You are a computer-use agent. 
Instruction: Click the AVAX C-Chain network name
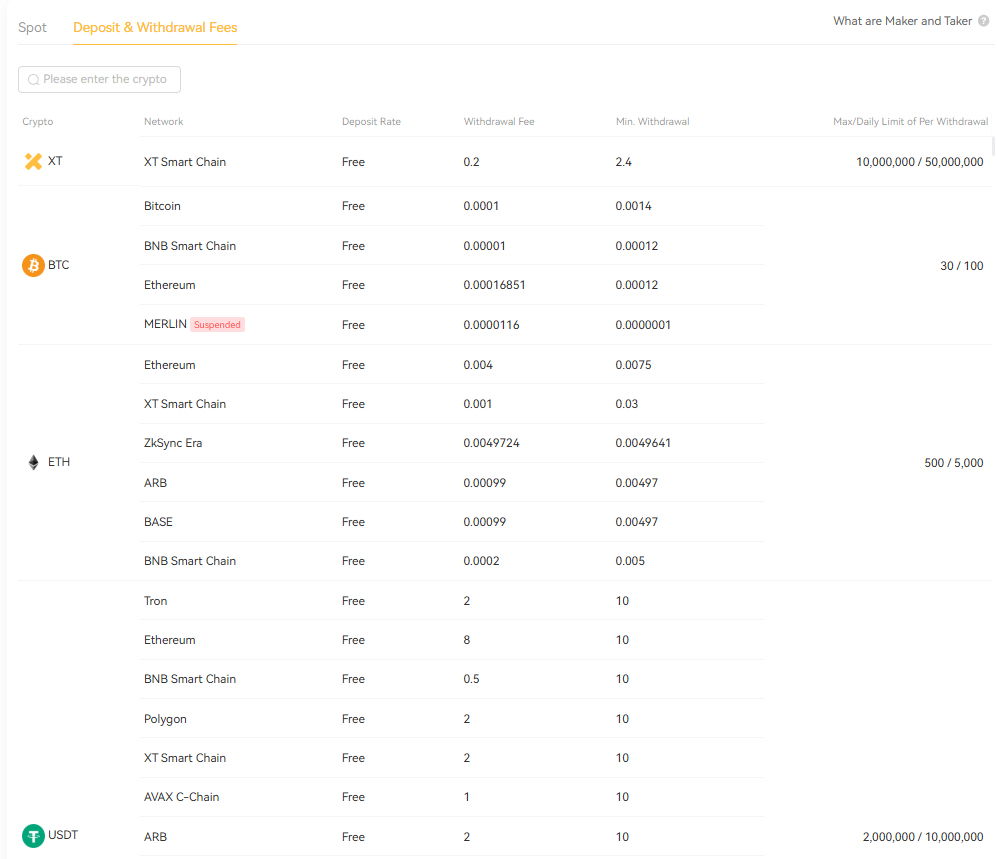click(182, 797)
